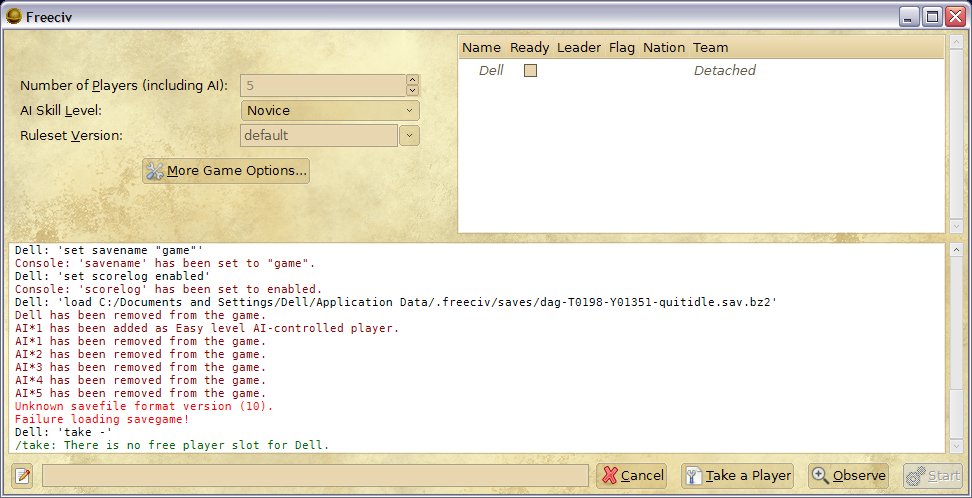Expand the AI Skill Level dropdown
Screen dimensions: 972x498
[330, 111]
